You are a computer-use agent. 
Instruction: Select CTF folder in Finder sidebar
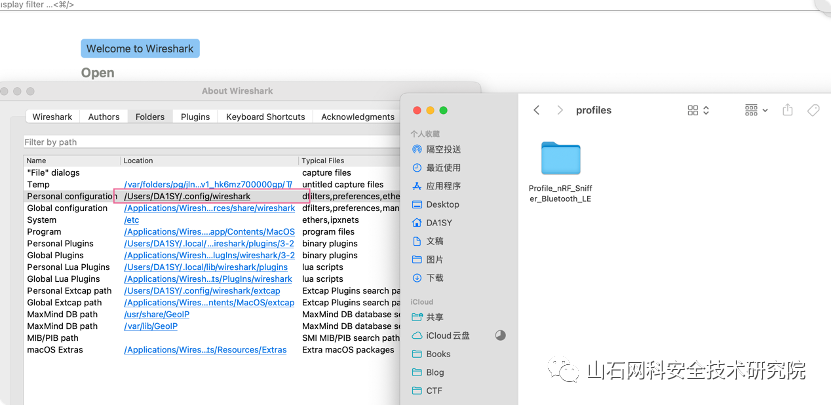[x=427, y=391]
